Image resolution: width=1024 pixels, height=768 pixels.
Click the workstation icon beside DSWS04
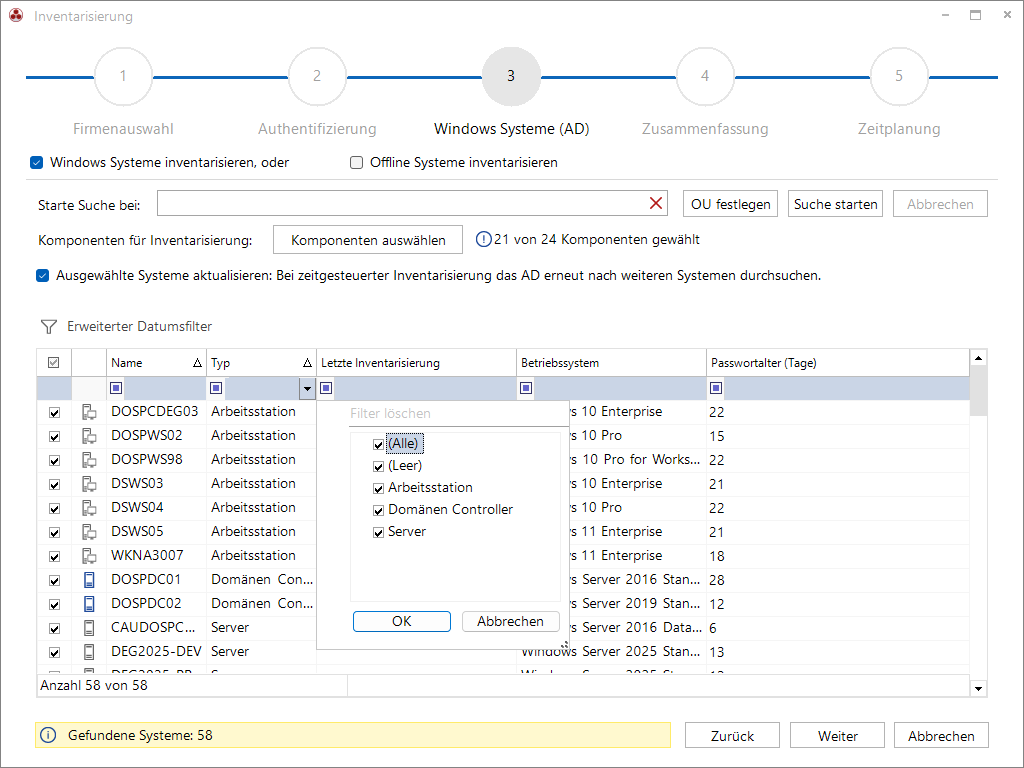(89, 507)
